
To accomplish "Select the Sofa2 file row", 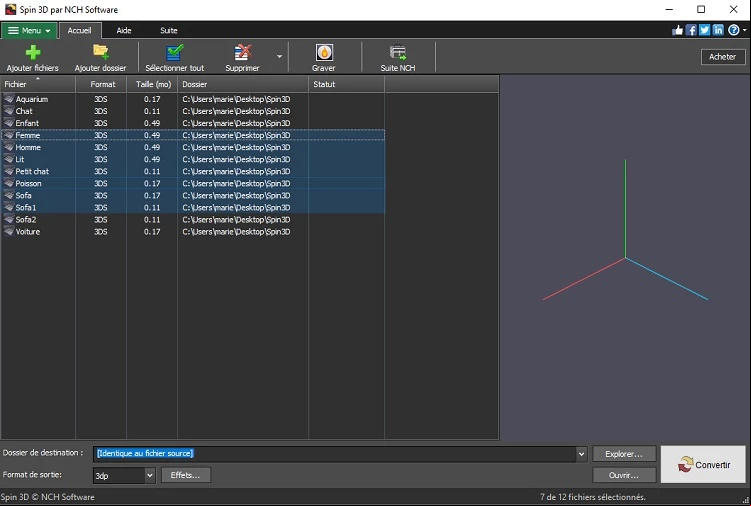I will pos(193,219).
